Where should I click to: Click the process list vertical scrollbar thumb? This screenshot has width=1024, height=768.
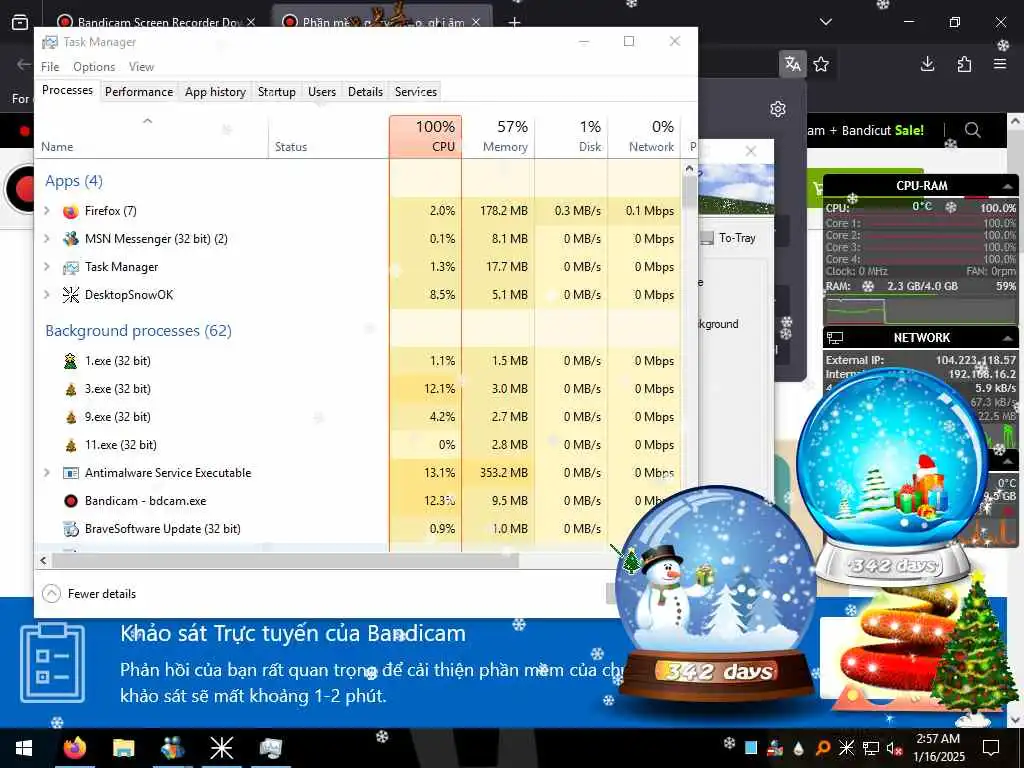(x=689, y=191)
